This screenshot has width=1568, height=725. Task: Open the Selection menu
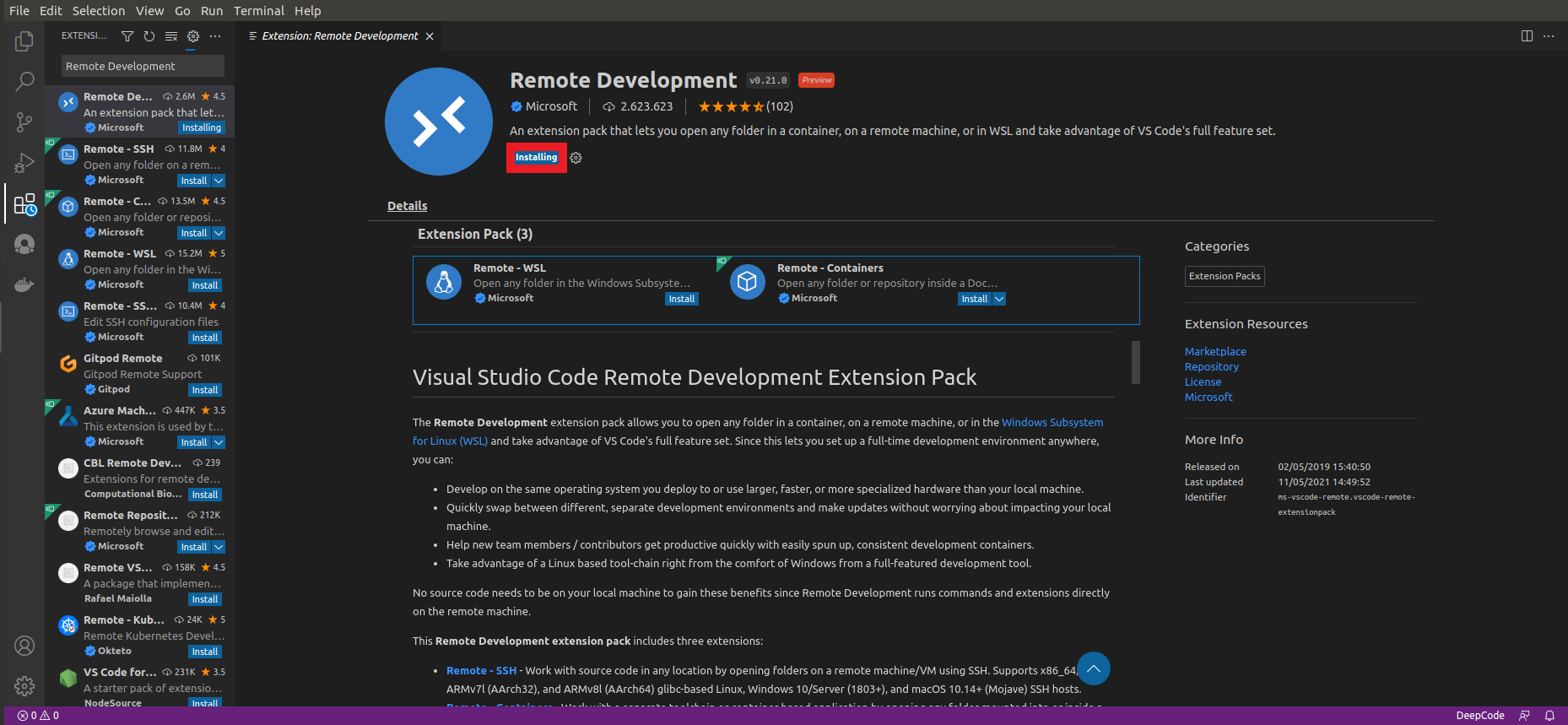pos(99,10)
